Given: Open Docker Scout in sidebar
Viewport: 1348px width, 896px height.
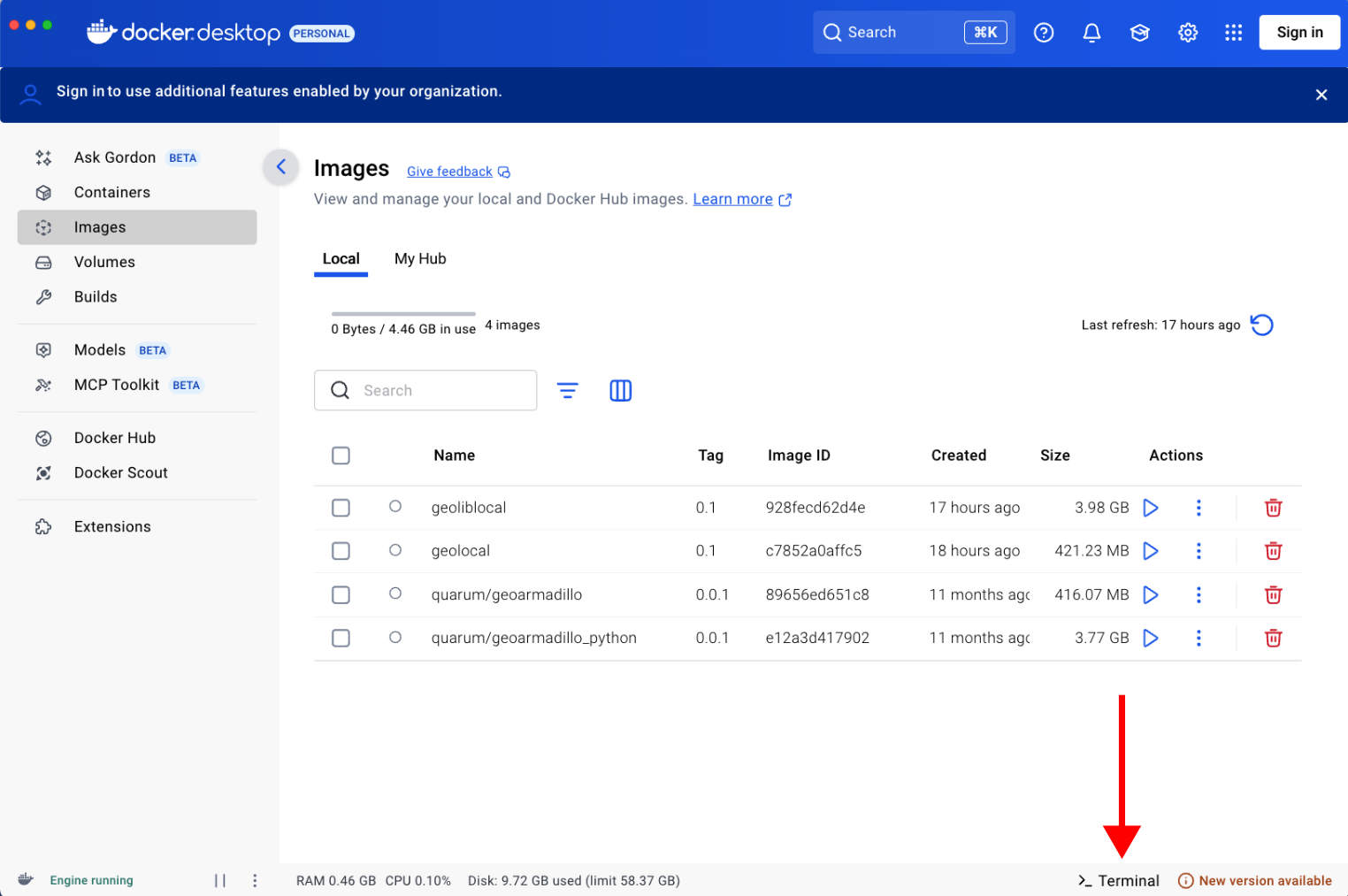Looking at the screenshot, I should (x=137, y=472).
